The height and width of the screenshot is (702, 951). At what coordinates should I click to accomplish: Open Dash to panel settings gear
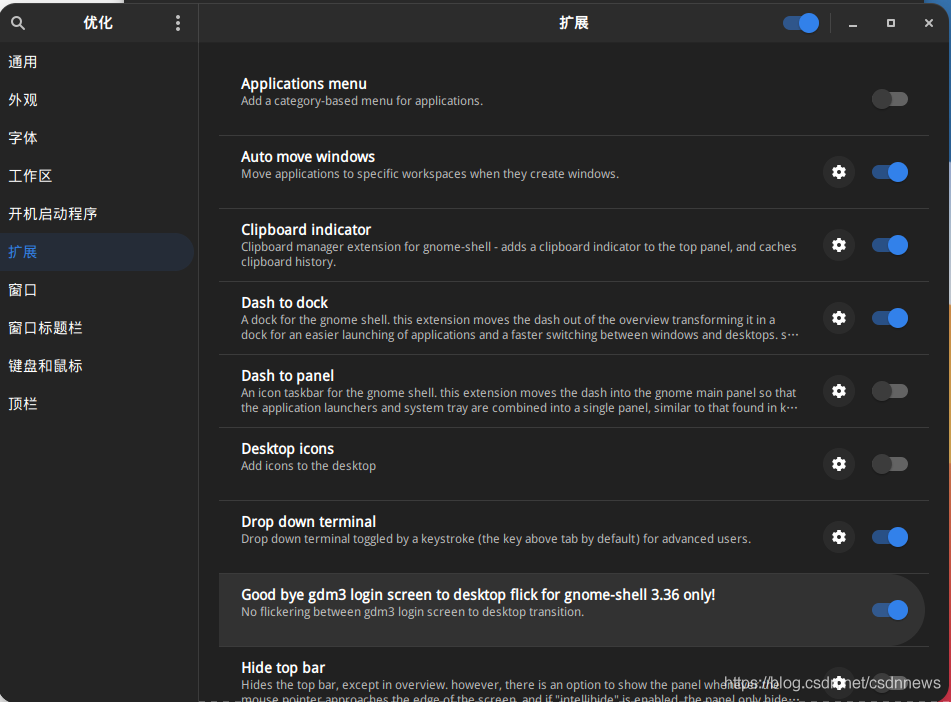click(838, 391)
